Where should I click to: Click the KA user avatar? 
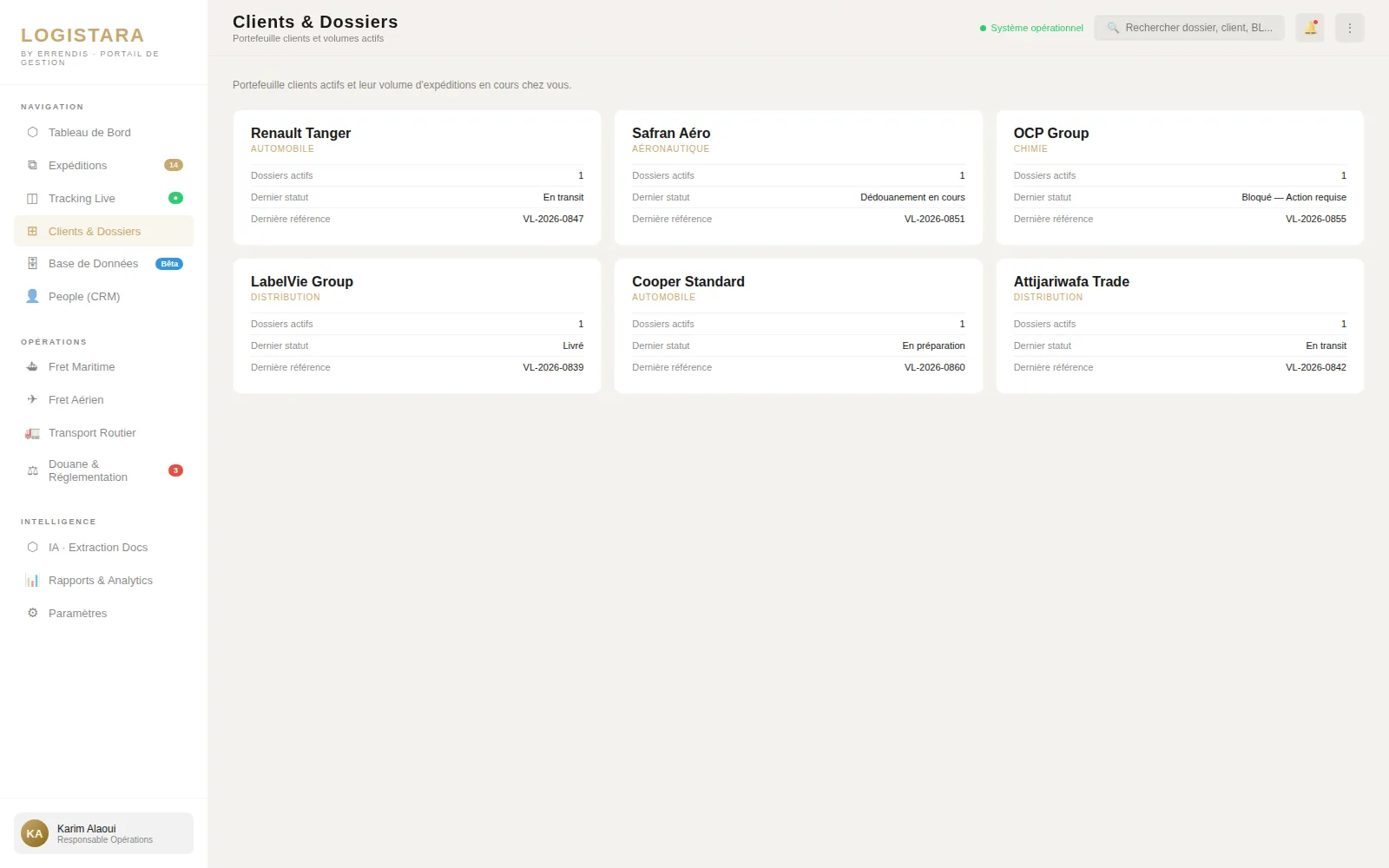(35, 833)
